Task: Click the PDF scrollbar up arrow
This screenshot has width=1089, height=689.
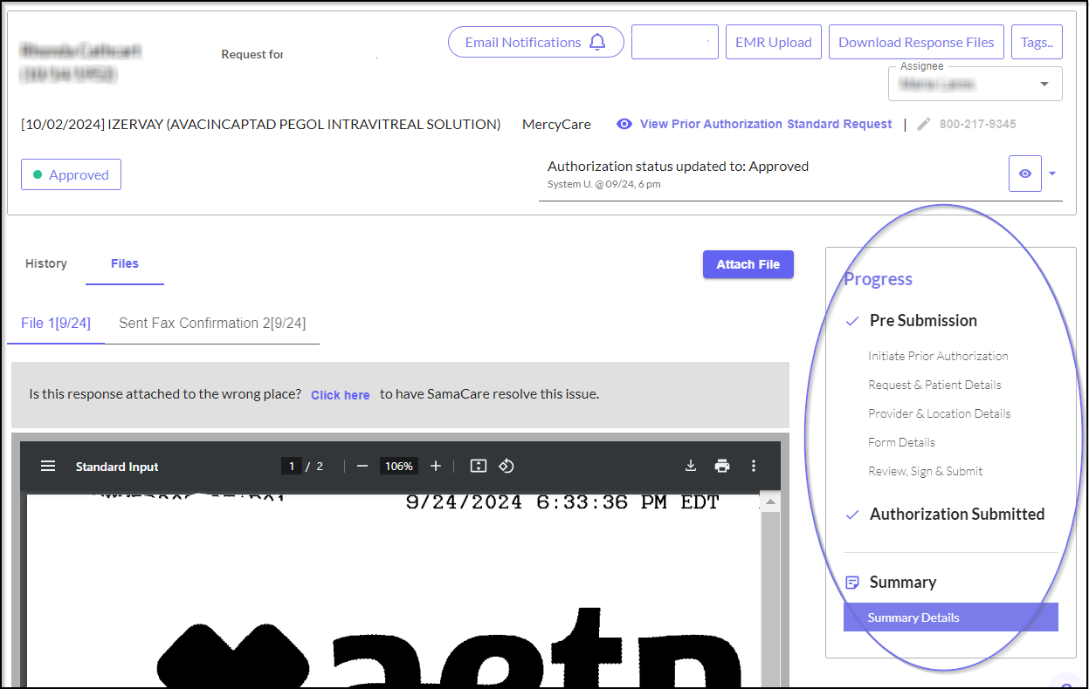Action: tap(770, 501)
